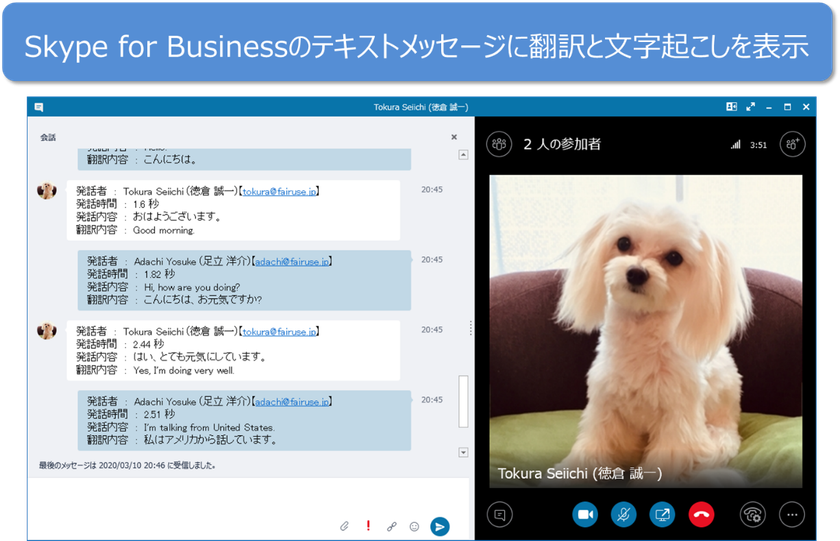Click the chat bubble icon in title bar
The width and height of the screenshot is (840, 541).
(x=39, y=107)
